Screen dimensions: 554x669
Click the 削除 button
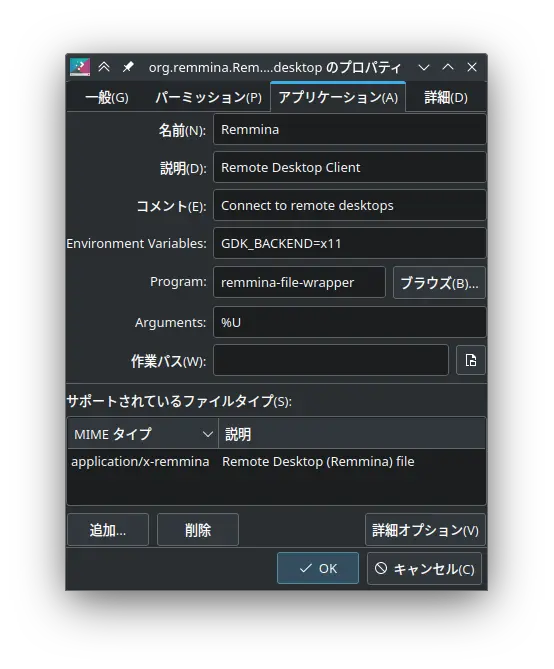tap(198, 529)
